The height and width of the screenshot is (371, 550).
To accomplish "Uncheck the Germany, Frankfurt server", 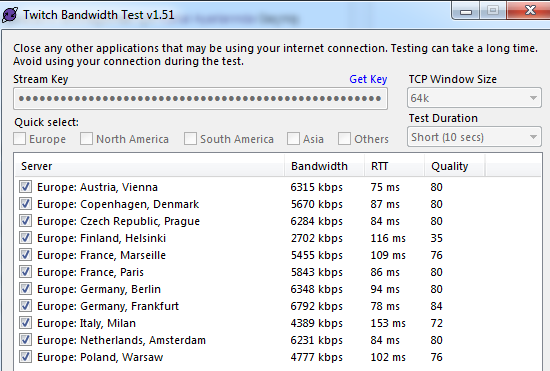I will [26, 306].
